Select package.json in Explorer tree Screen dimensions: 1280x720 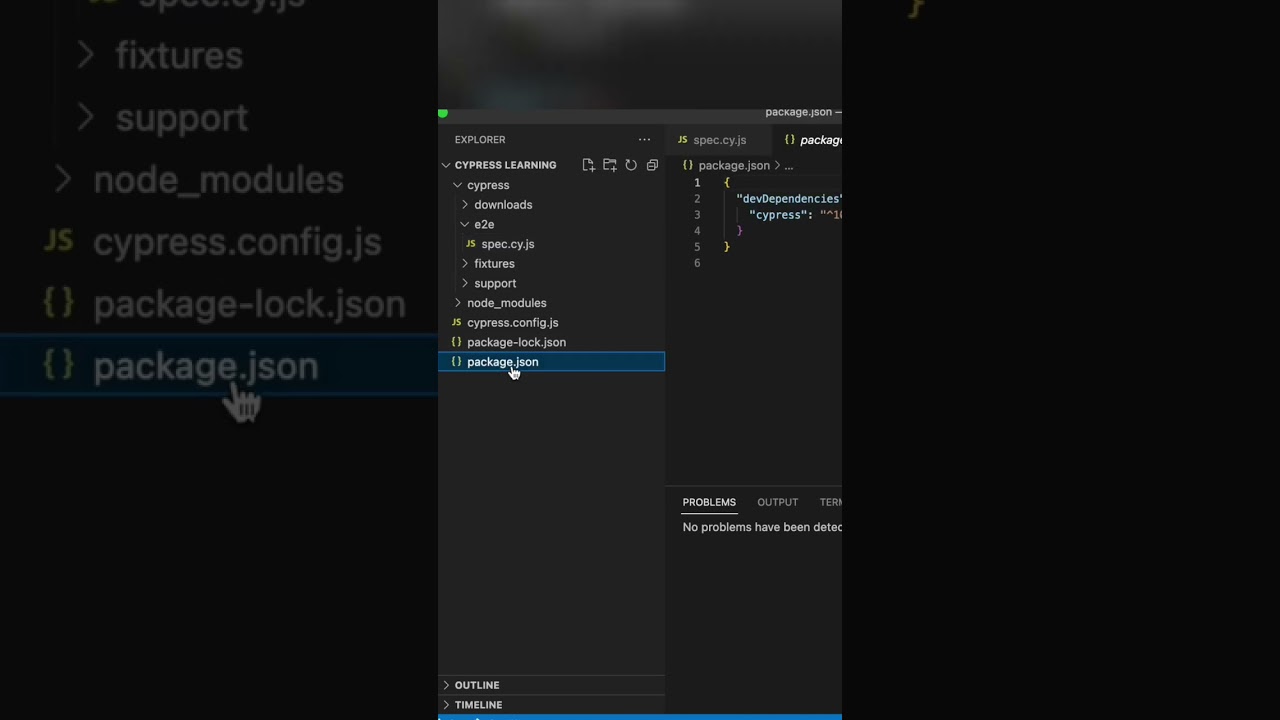point(552,362)
